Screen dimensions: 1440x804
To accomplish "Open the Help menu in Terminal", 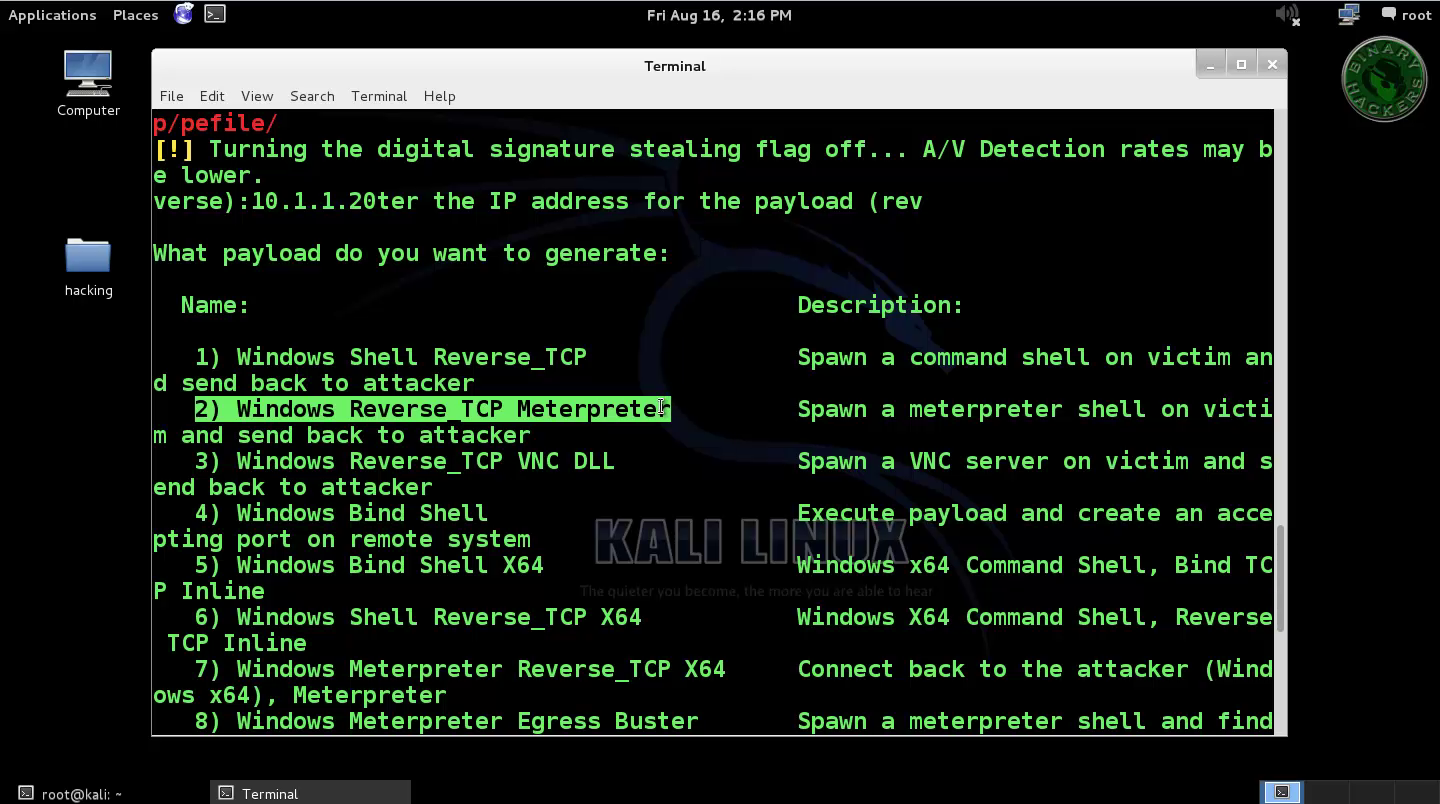I will click(439, 96).
